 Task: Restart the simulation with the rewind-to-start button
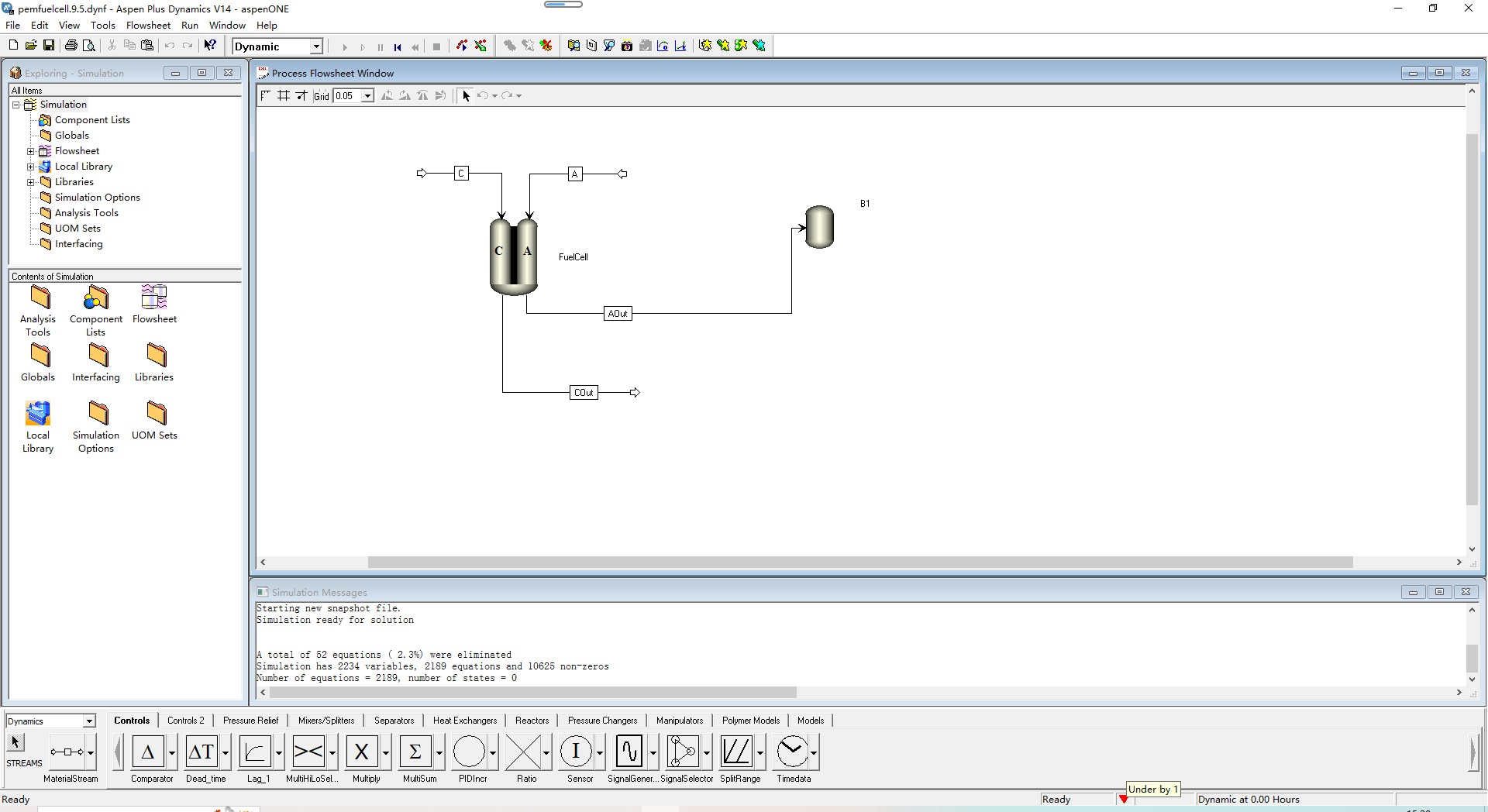click(398, 47)
